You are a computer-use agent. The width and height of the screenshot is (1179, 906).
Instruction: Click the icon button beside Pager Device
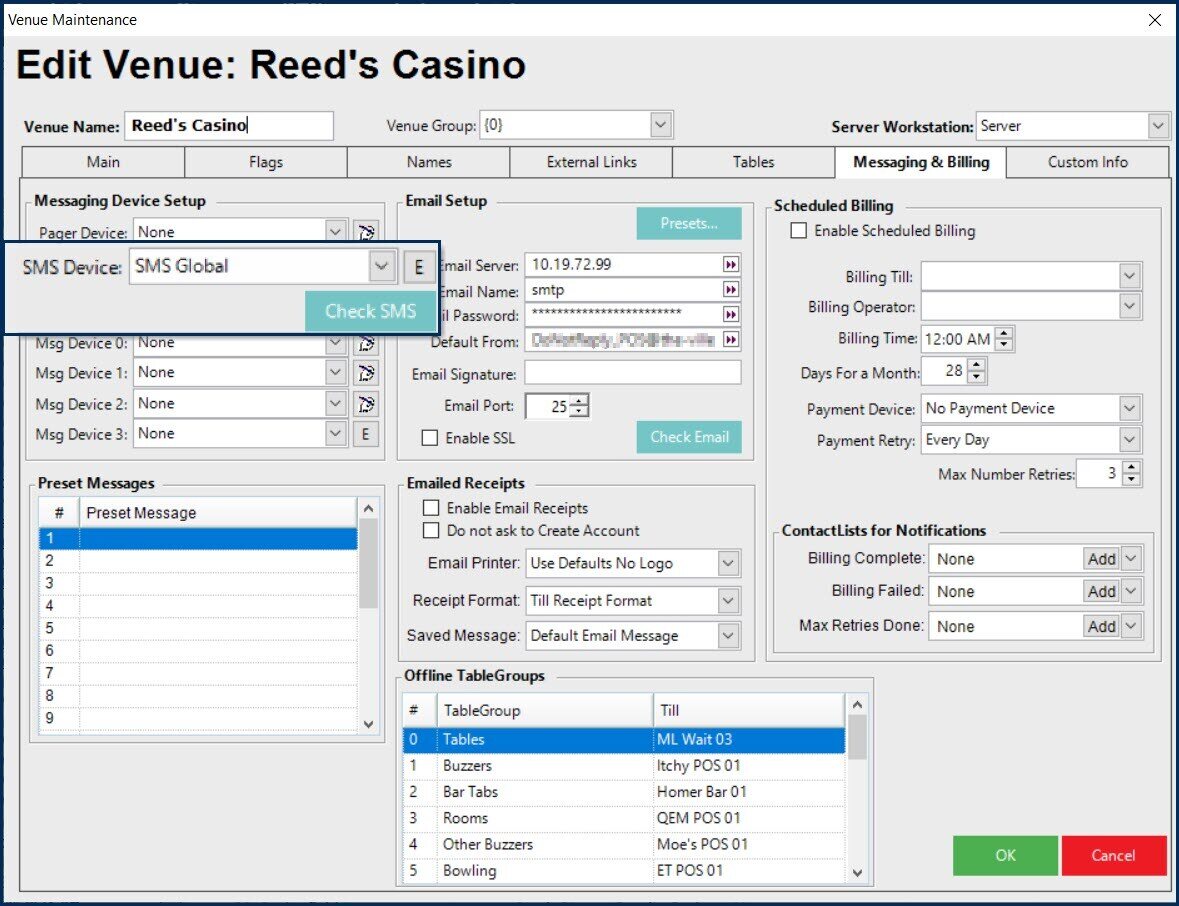point(367,232)
